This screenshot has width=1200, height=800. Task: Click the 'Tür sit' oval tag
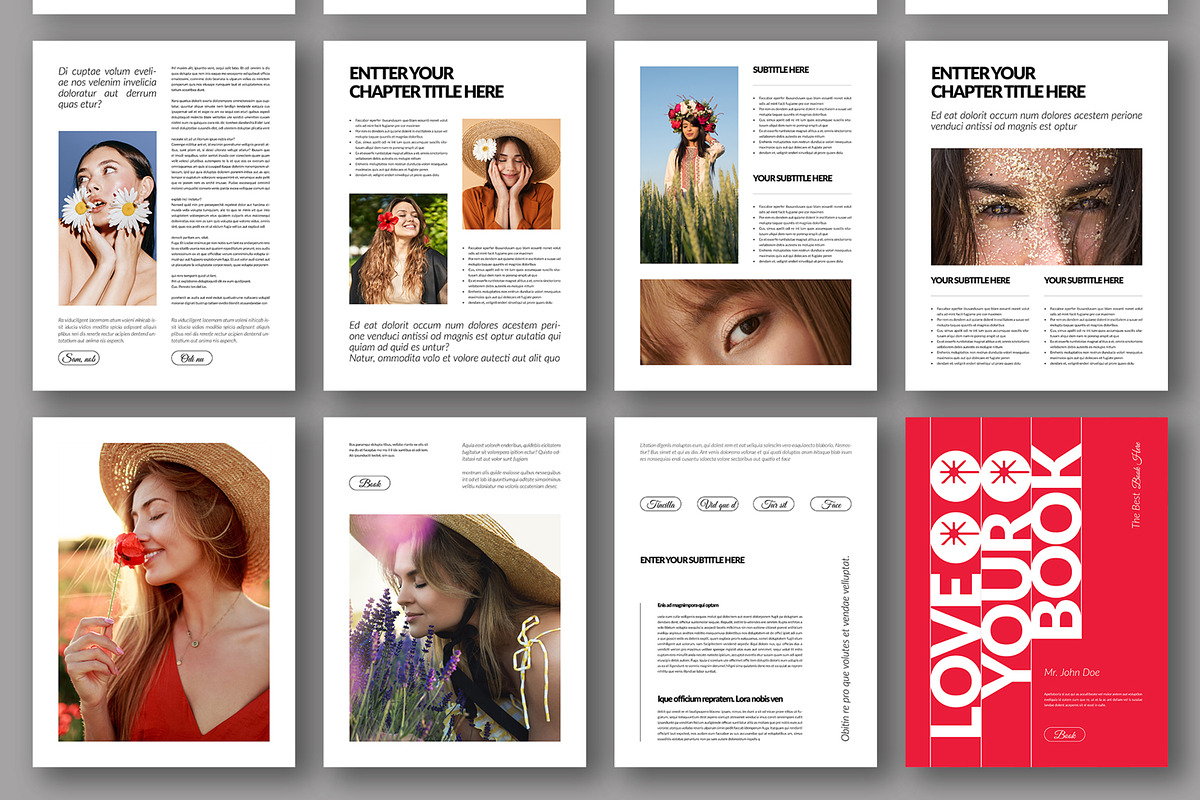(x=775, y=504)
